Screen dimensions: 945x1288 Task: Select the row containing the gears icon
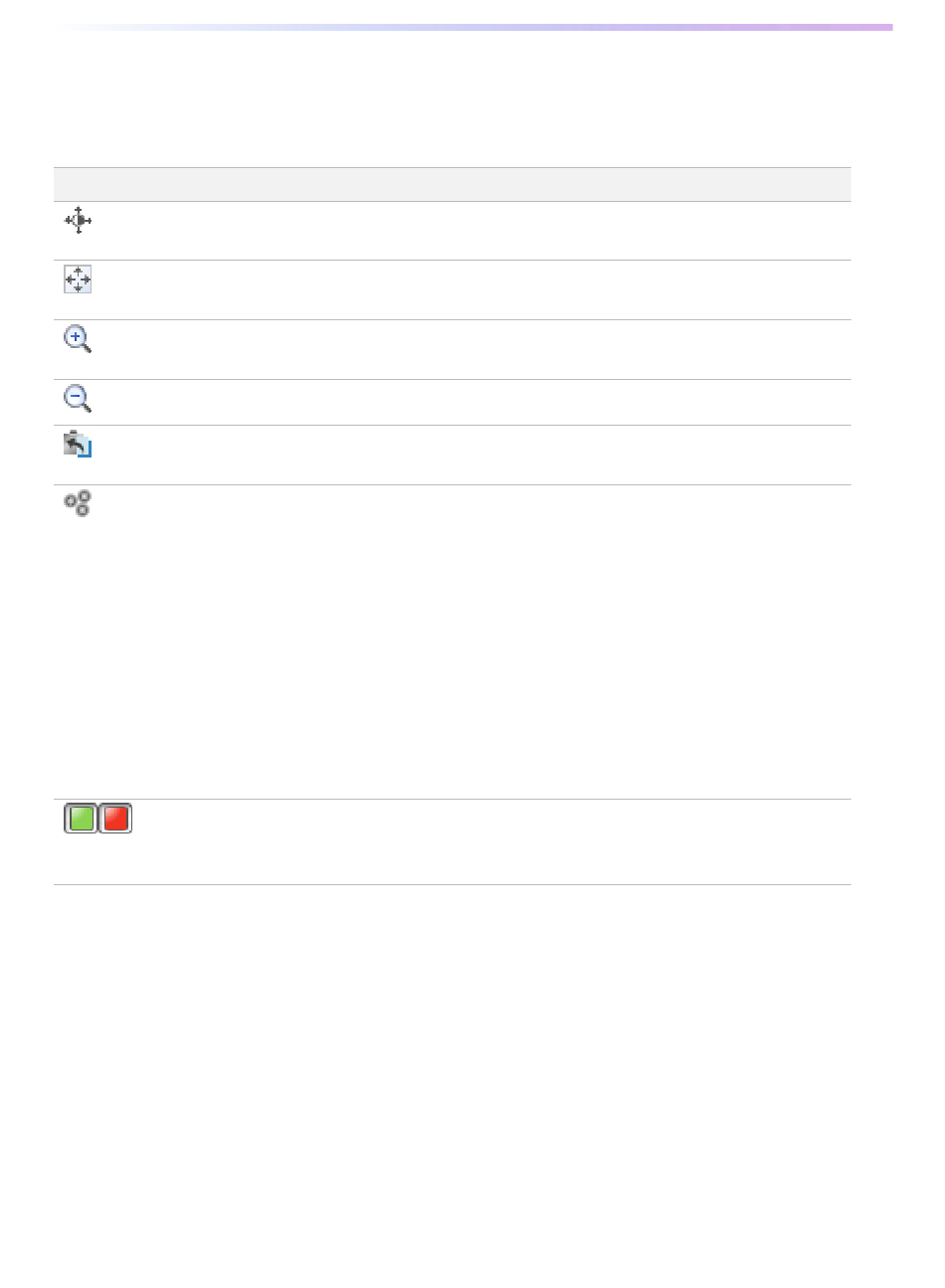[x=453, y=642]
